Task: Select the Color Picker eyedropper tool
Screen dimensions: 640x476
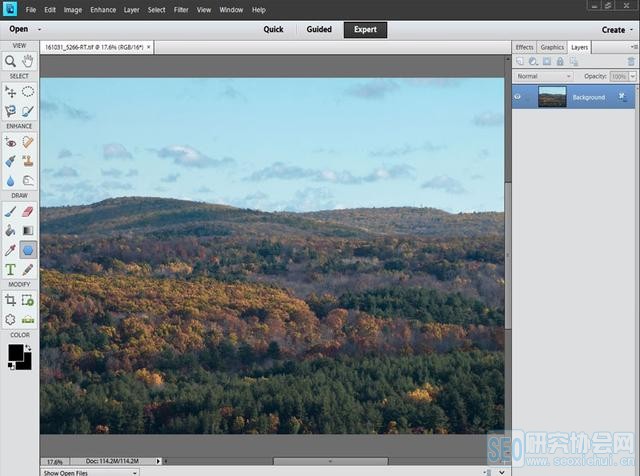Action: (x=10, y=250)
